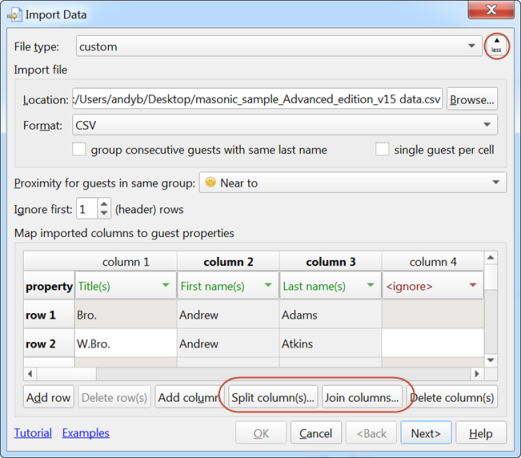This screenshot has width=521, height=458.
Task: Select the row 1 header
Action: click(49, 314)
